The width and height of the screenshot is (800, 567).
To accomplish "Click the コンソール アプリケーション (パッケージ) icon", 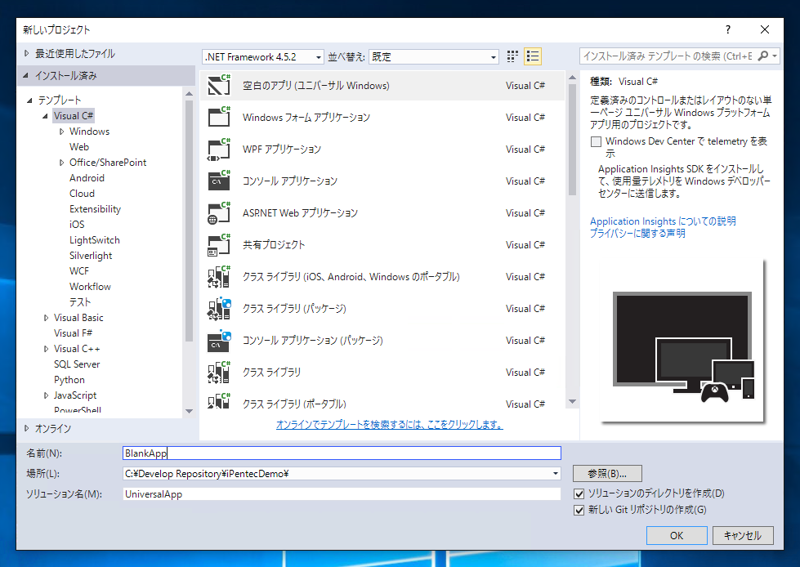I will coord(219,340).
